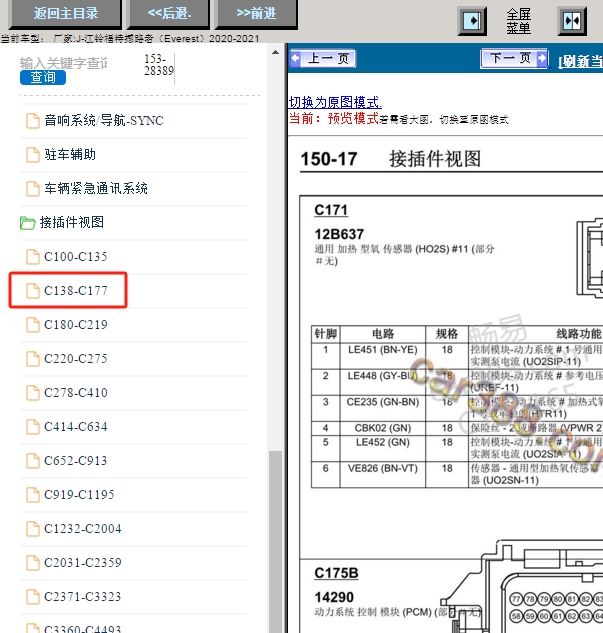Click the page icon next to 驻车辅助
This screenshot has width=603, height=633.
(x=33, y=155)
